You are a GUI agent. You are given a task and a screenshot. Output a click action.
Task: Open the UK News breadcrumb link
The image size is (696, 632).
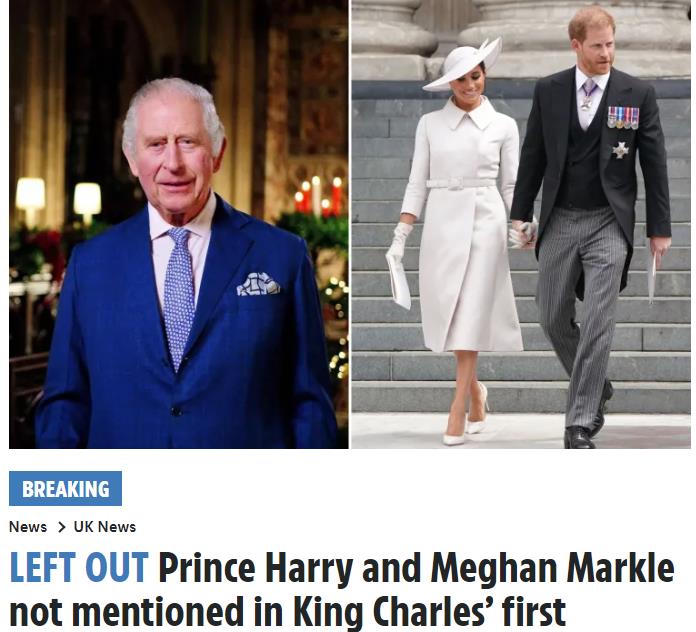pos(105,527)
